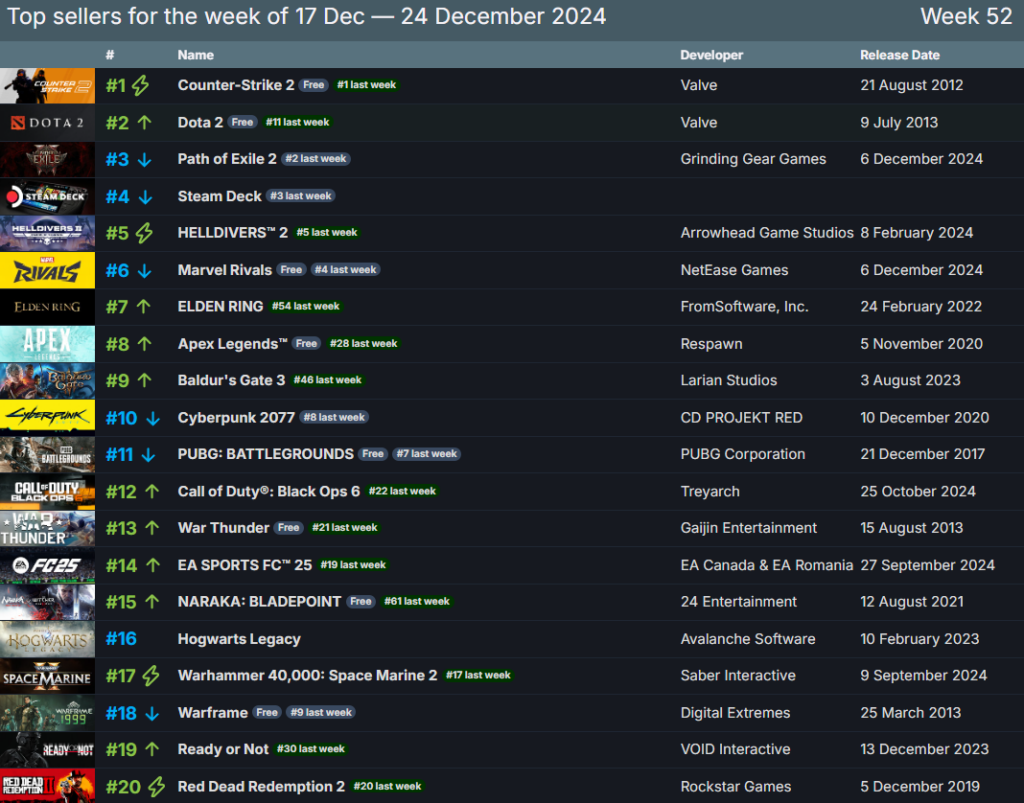
Task: Click the Hogwarts Legacy game name
Action: point(239,639)
